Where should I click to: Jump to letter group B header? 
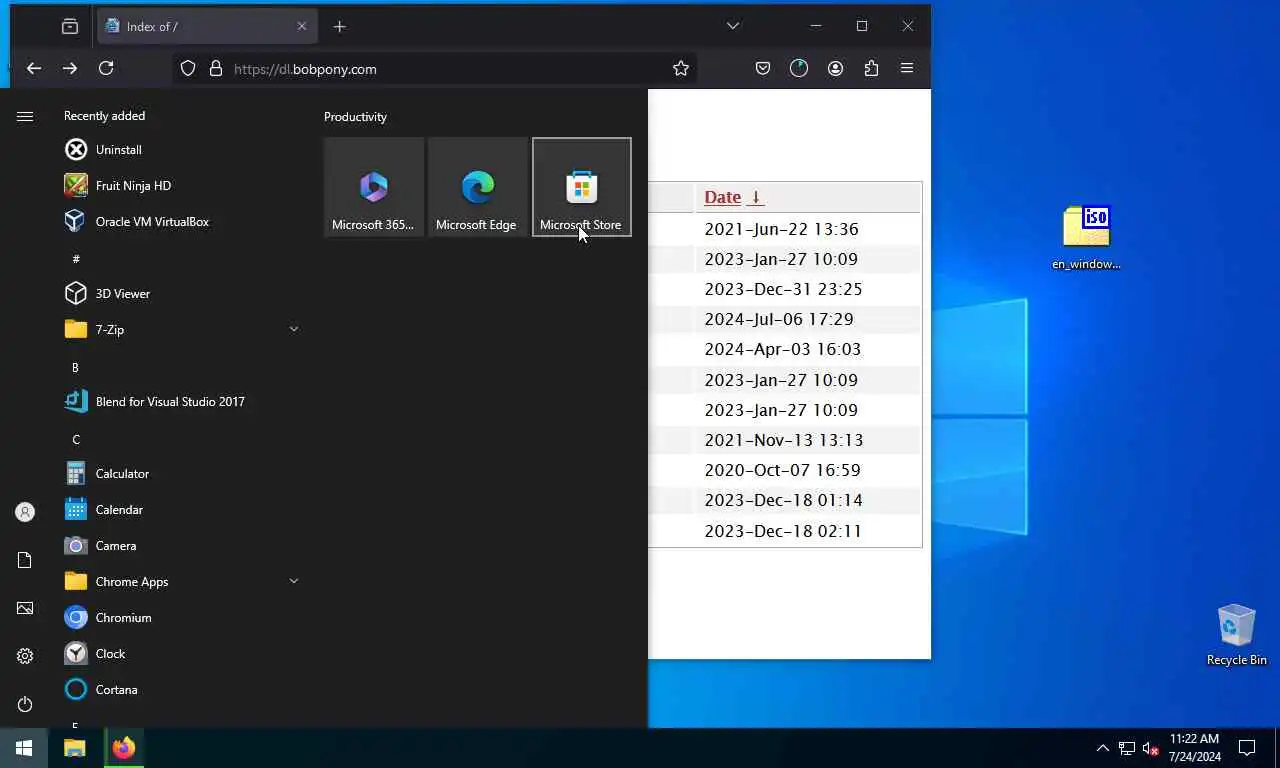[x=75, y=366]
